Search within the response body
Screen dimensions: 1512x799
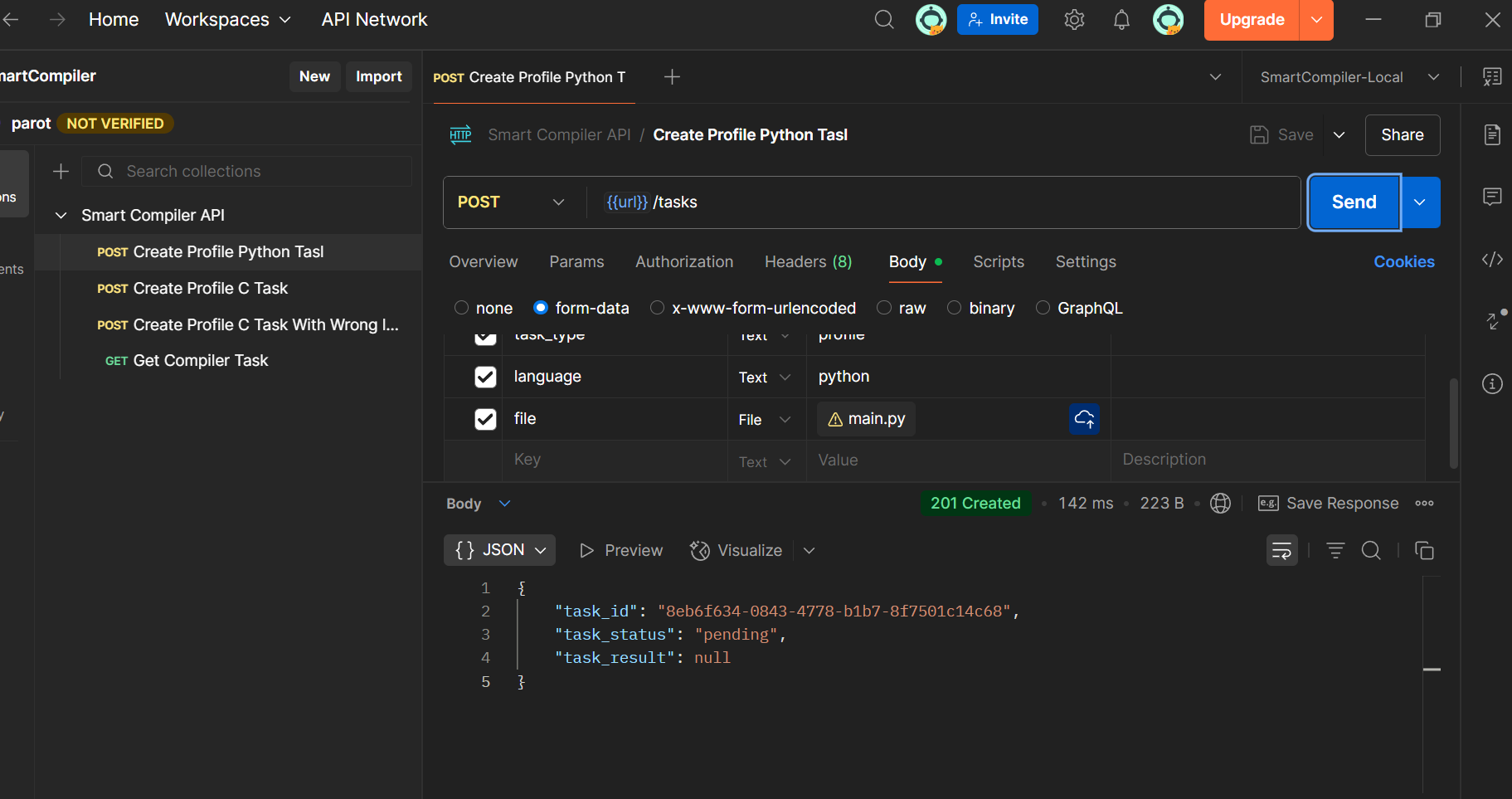pyautogui.click(x=1371, y=550)
